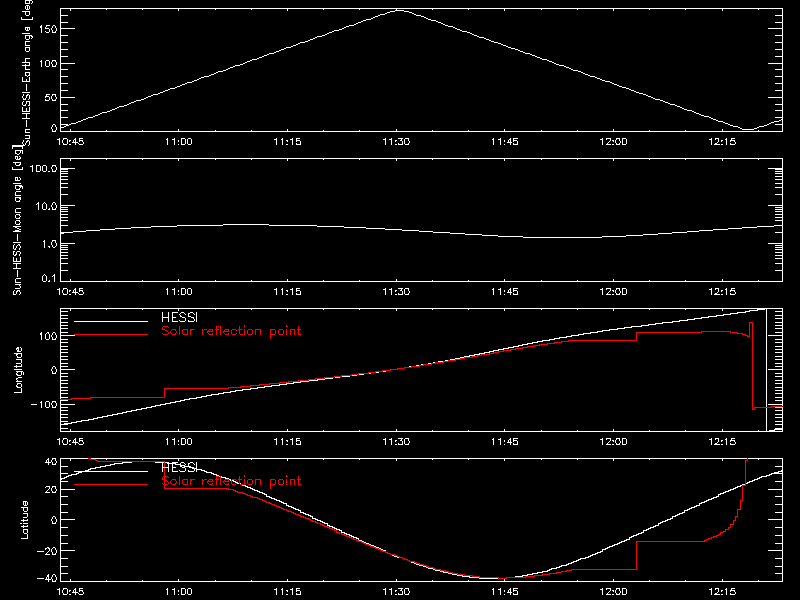Click 12:15 time label under Longitude plot
800x600 pixels.
pyautogui.click(x=722, y=441)
